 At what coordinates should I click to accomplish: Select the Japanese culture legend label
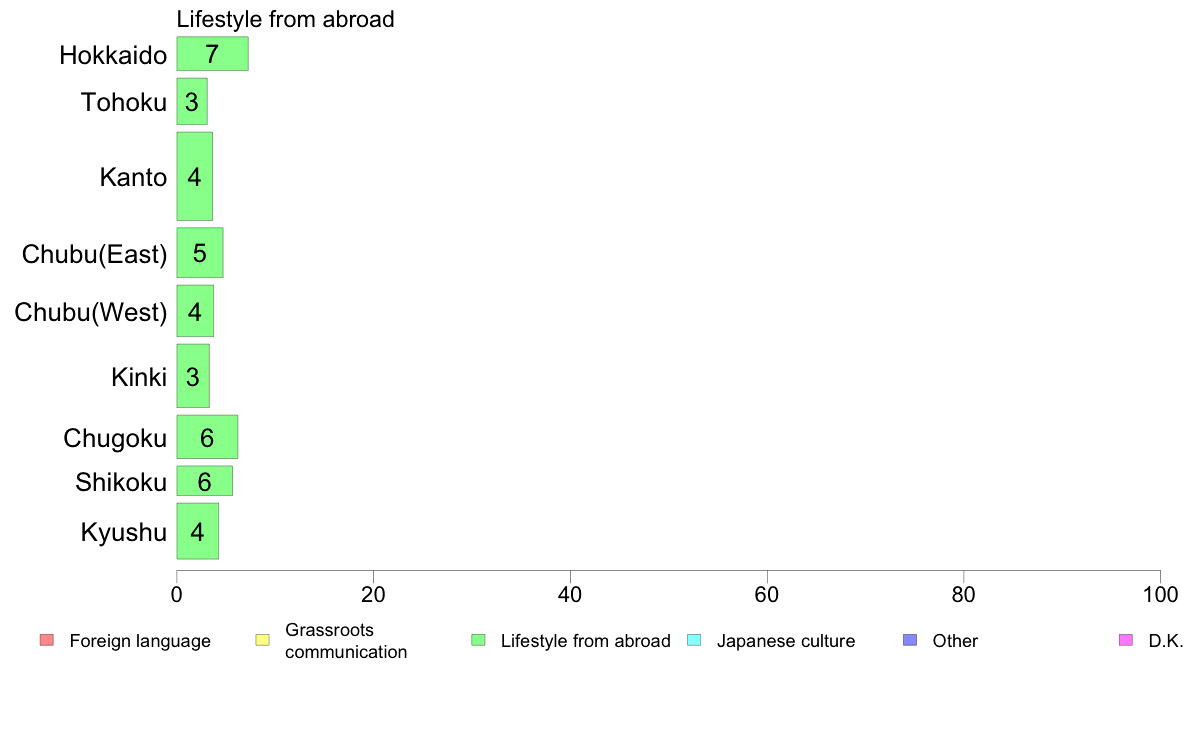(x=786, y=641)
